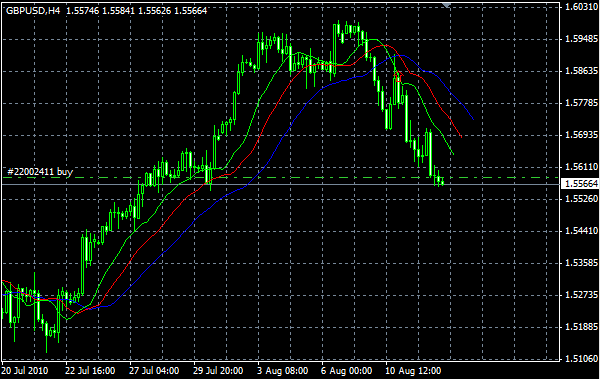Screen dimensions: 601x379
Task: Click the 10 Aug 12:00 time label
Action: 414,371
